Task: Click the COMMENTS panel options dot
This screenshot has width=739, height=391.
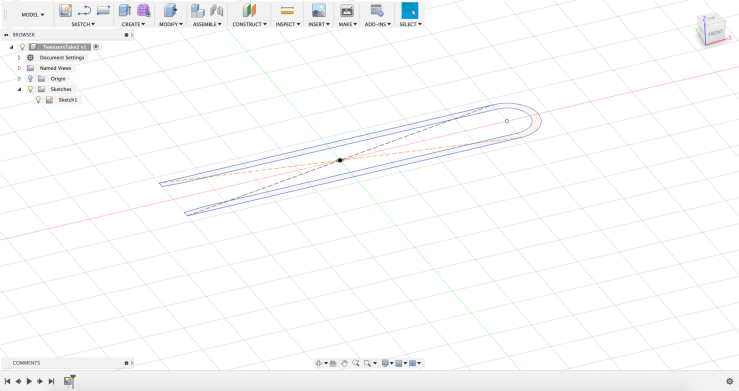Action: coord(126,363)
